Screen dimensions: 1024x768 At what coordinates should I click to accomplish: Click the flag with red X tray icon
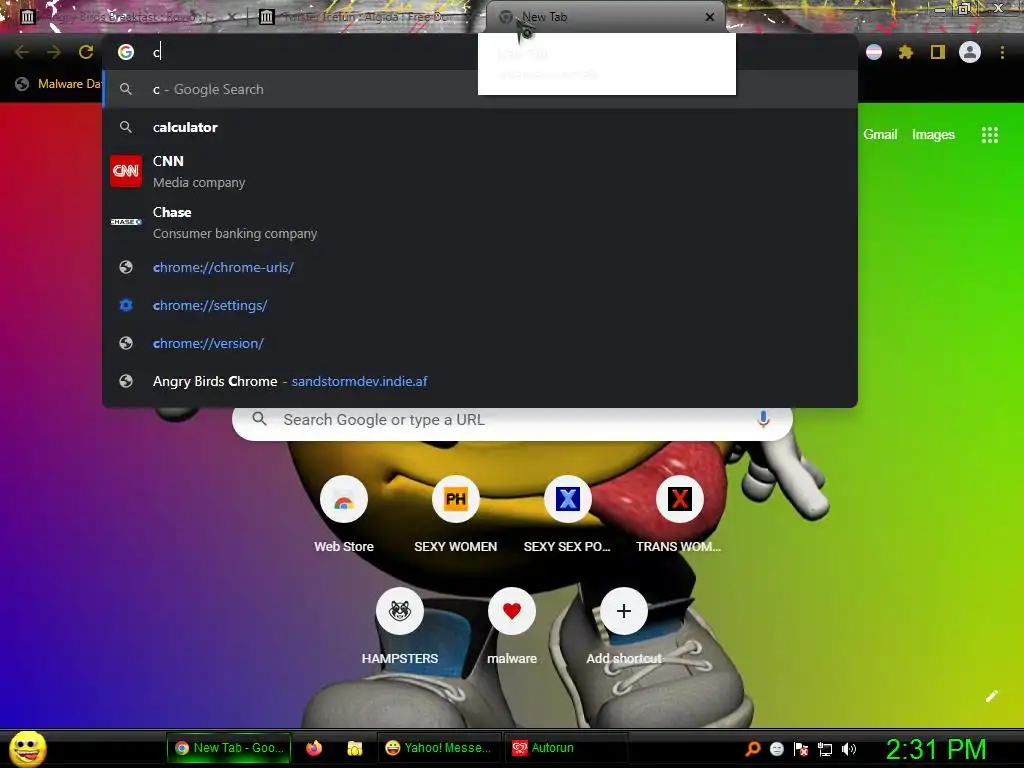click(x=801, y=749)
